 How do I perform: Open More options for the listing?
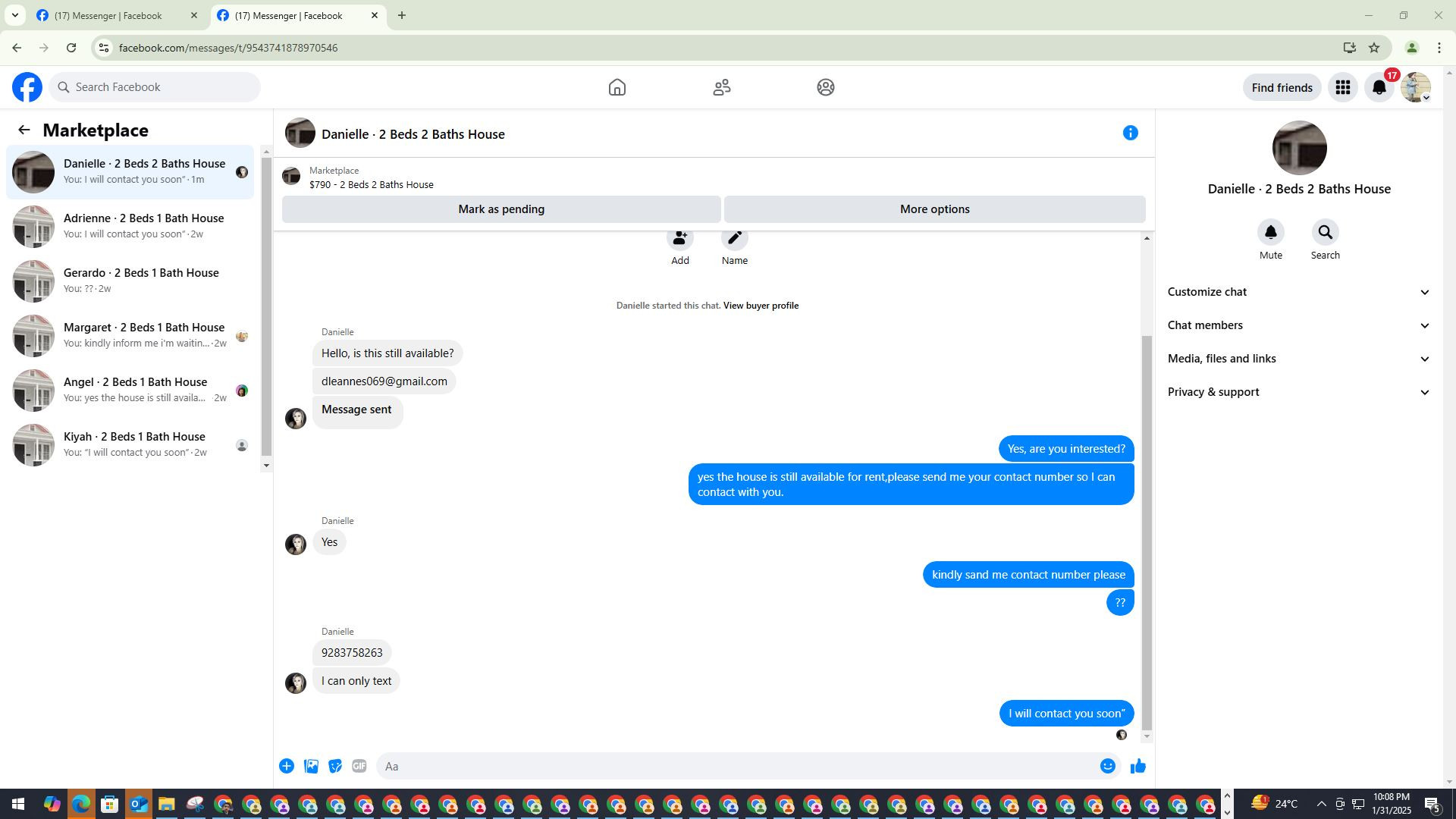point(934,210)
